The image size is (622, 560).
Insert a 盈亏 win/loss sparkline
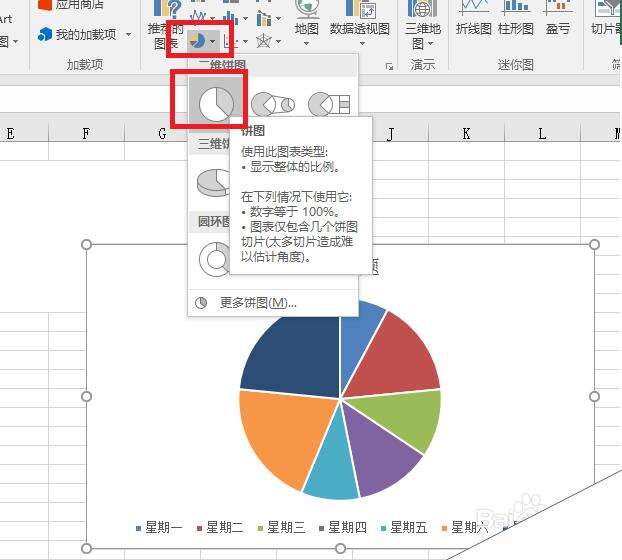click(x=558, y=18)
